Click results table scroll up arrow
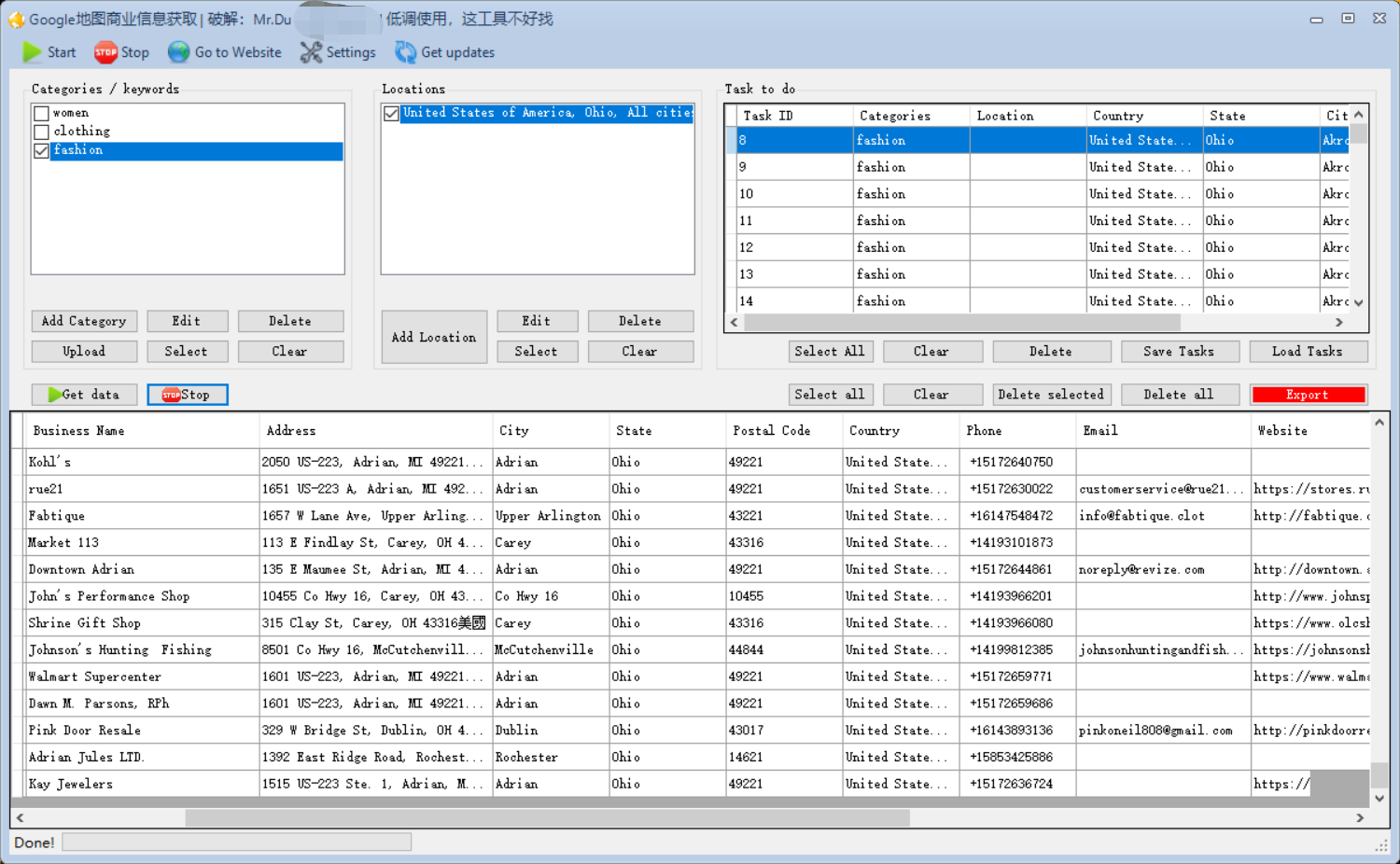Viewport: 1400px width, 864px height. pos(1379,423)
